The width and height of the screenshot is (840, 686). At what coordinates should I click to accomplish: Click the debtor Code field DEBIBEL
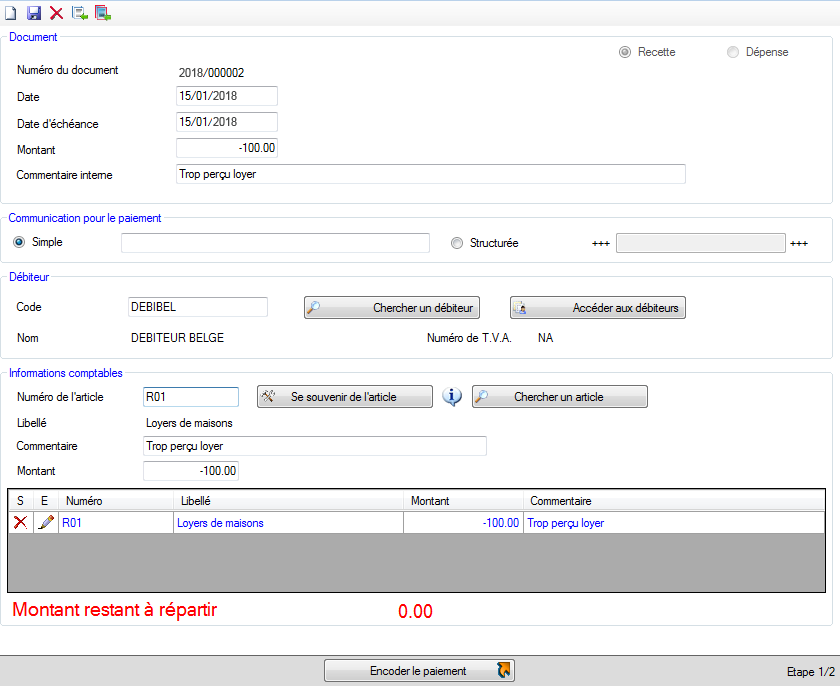coord(198,307)
